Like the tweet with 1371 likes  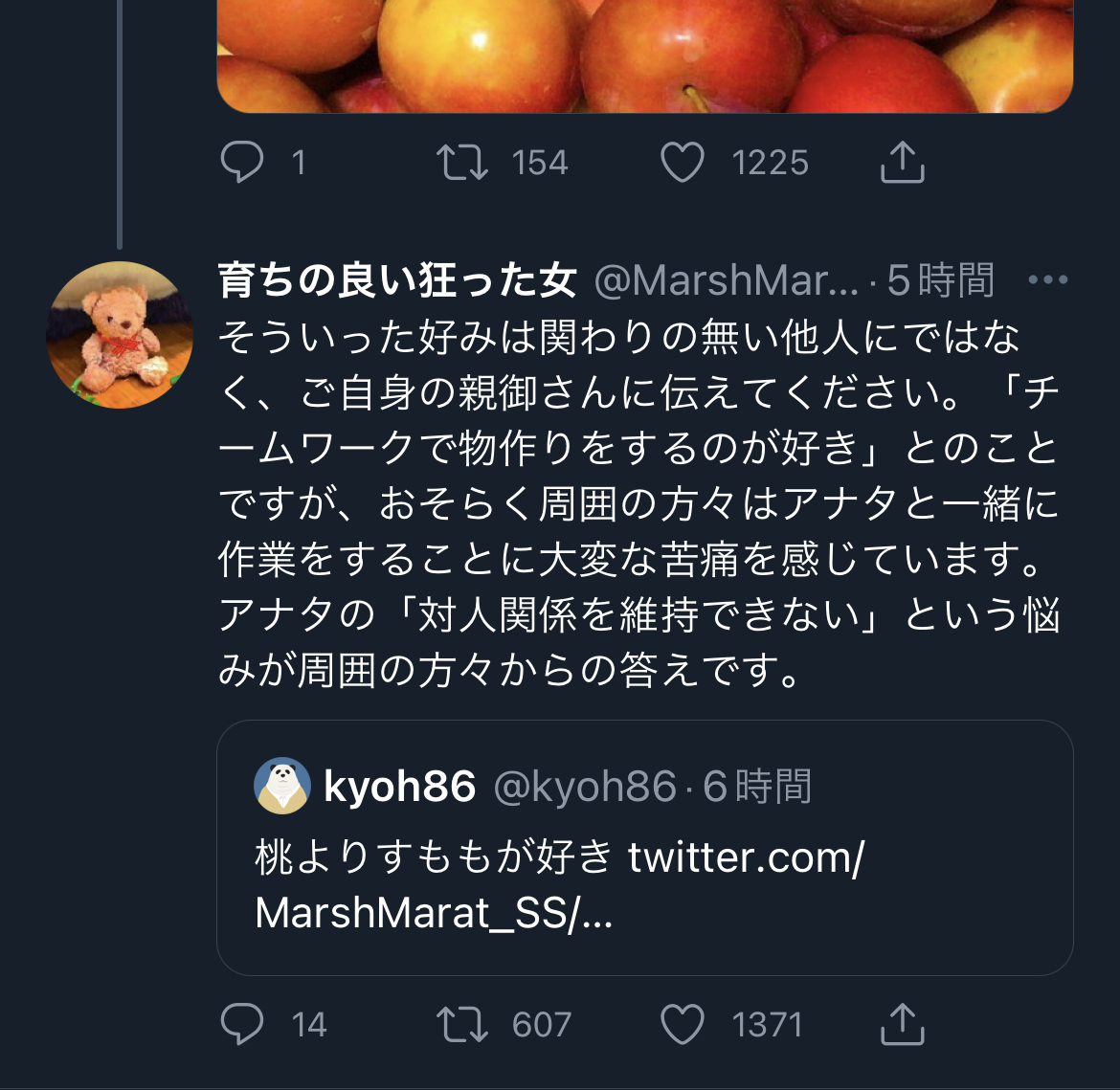pyautogui.click(x=683, y=1024)
